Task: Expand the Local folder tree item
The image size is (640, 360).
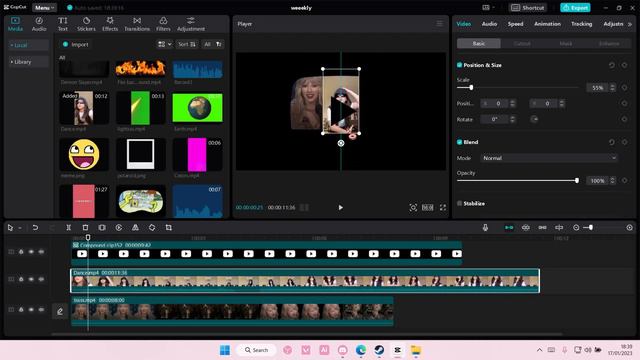Action: point(28,45)
